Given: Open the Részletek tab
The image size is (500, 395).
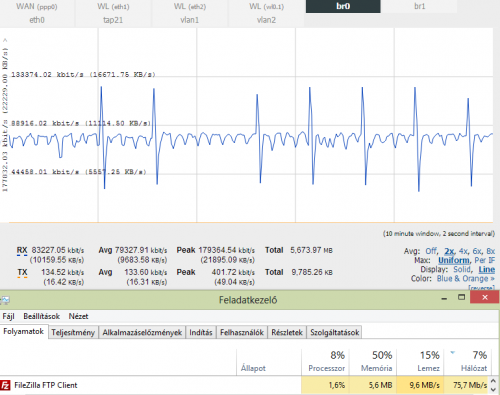Looking at the screenshot, I should point(287,332).
